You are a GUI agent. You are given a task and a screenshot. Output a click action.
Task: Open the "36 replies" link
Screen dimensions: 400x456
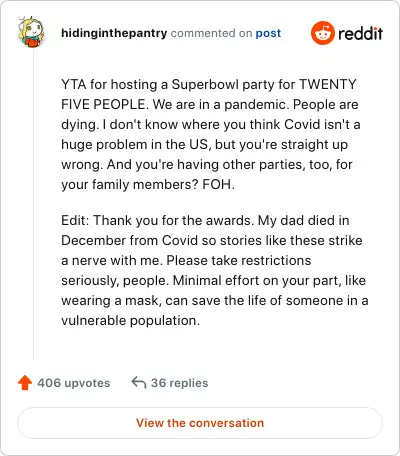179,383
